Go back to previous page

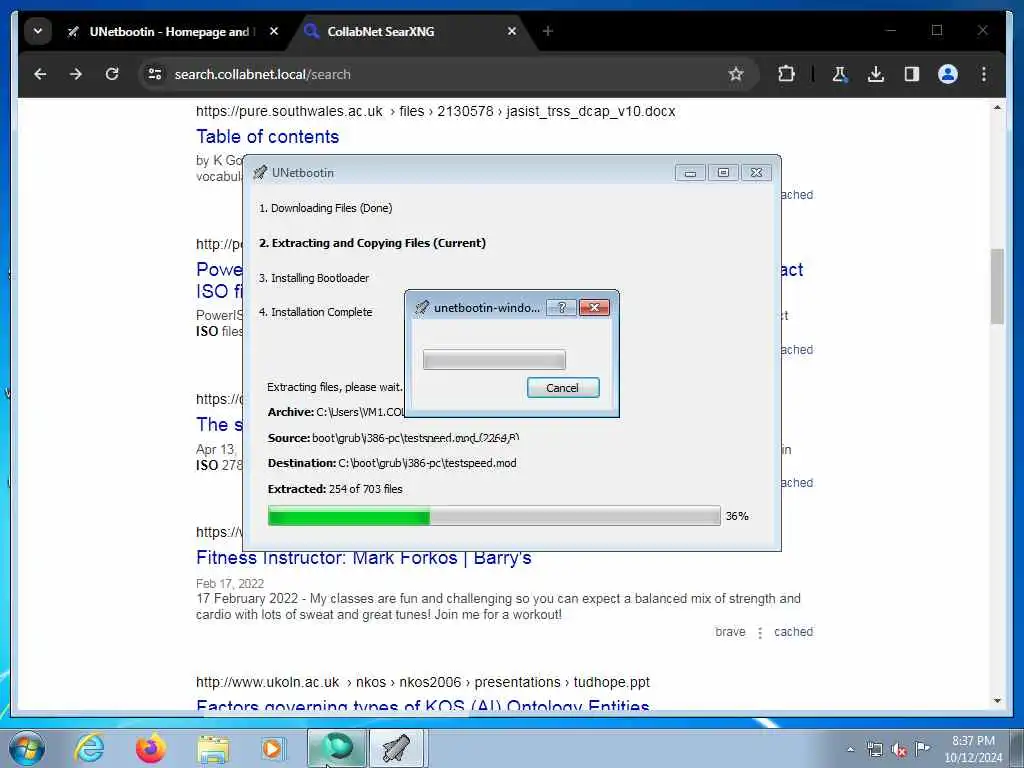40,74
